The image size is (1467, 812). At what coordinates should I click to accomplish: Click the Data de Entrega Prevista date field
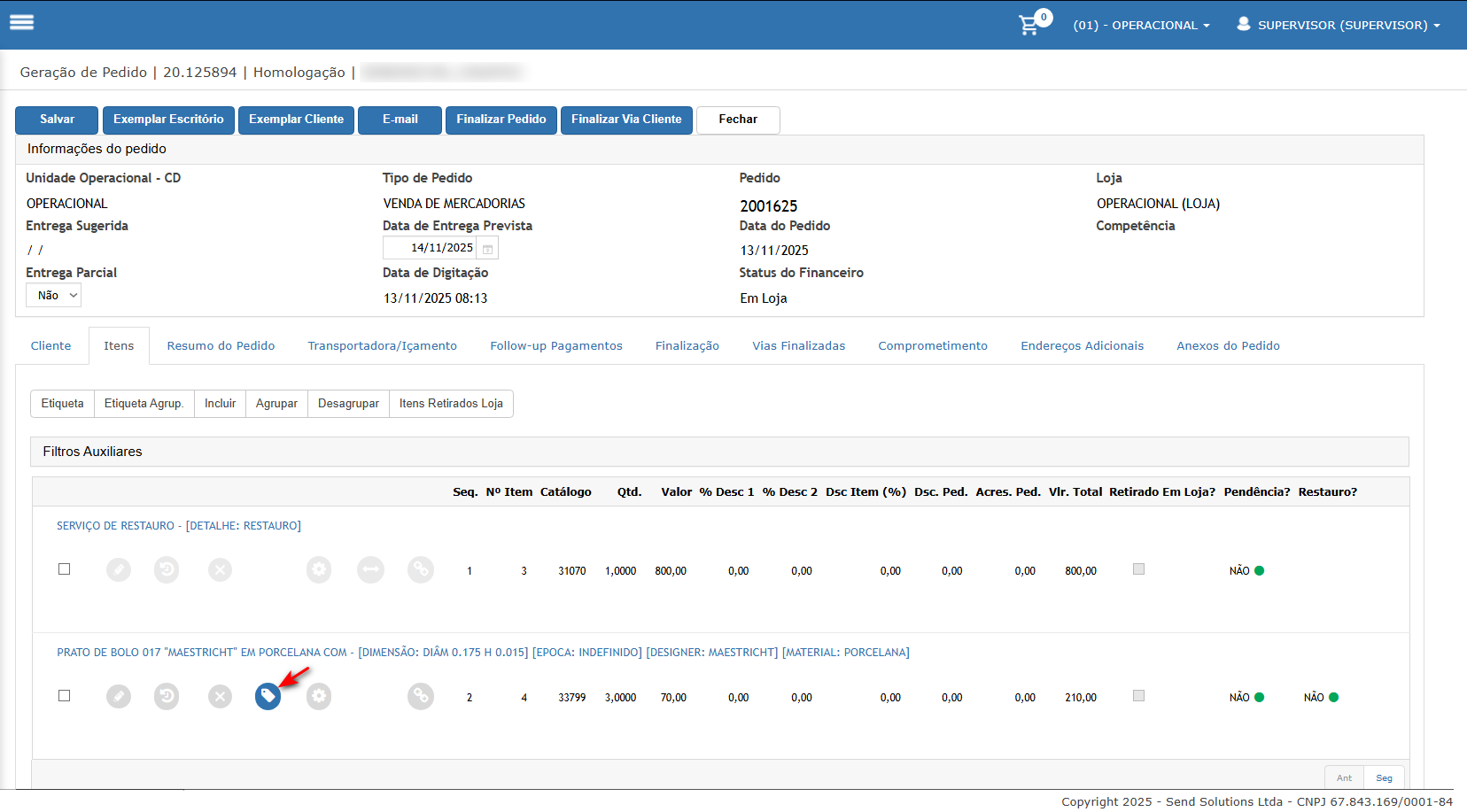click(431, 248)
